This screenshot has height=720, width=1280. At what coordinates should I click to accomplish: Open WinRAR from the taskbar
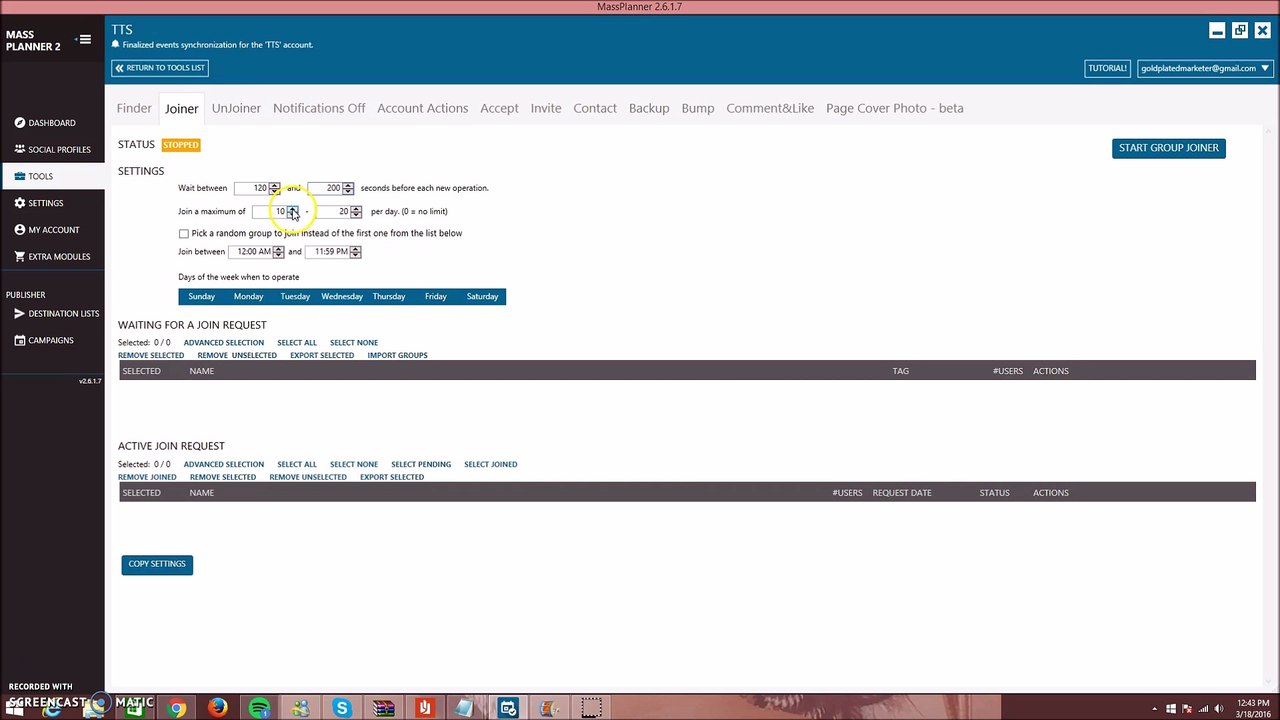tap(383, 708)
